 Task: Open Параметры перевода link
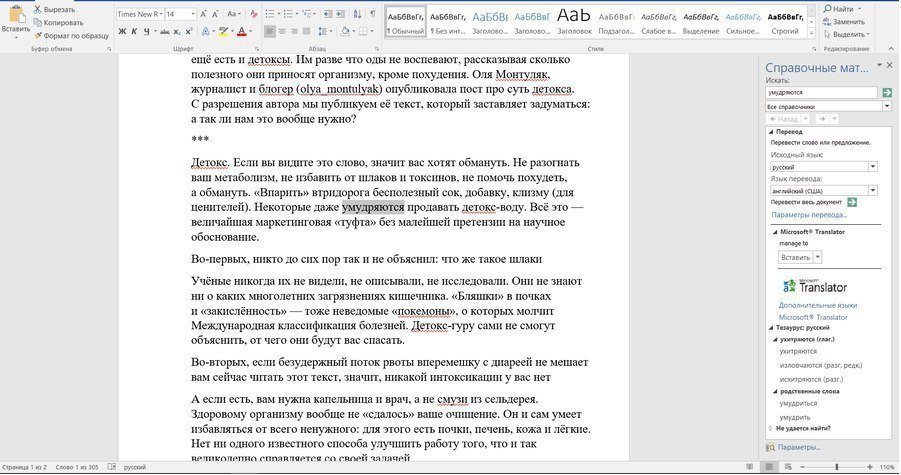(808, 214)
